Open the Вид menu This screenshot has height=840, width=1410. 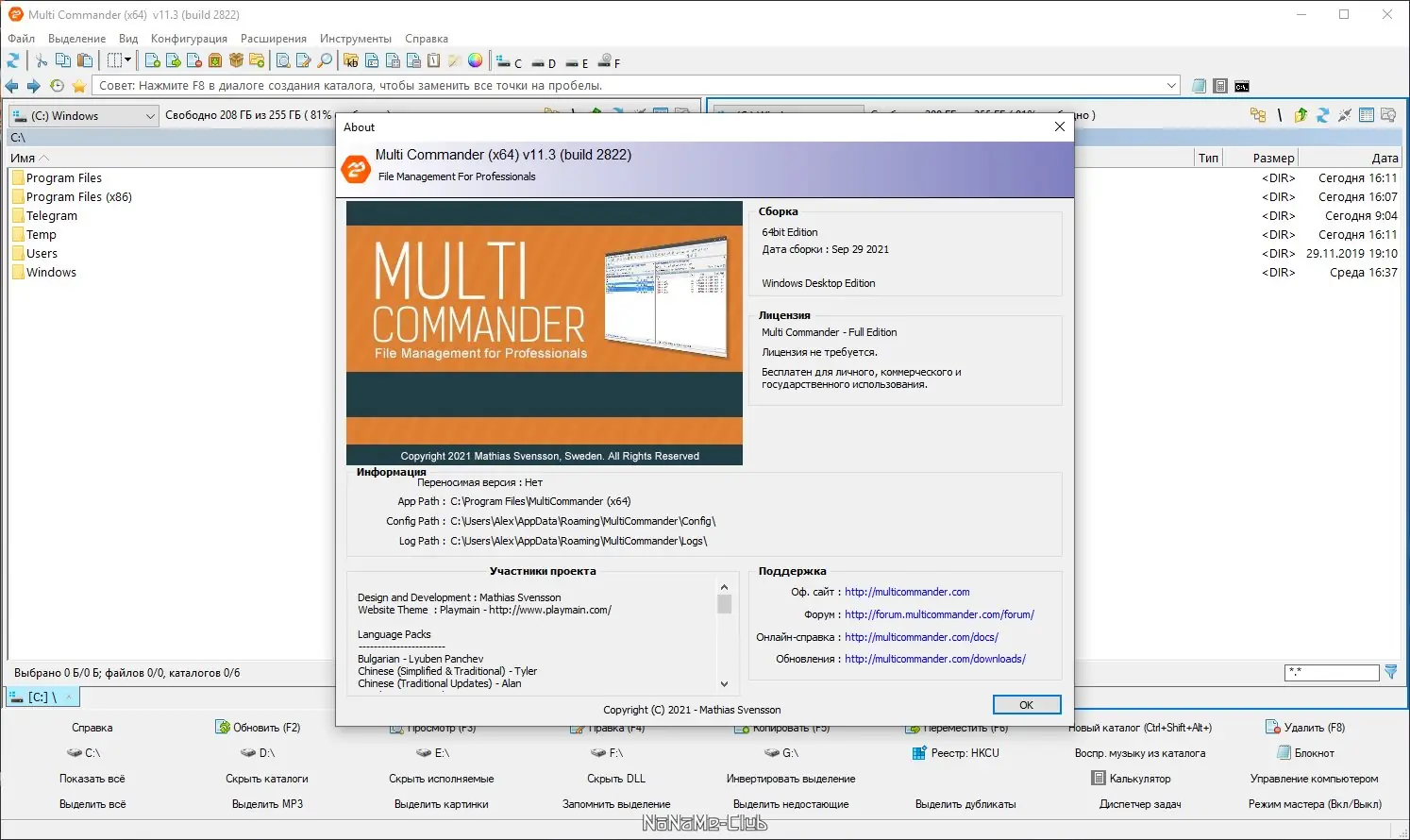(128, 39)
